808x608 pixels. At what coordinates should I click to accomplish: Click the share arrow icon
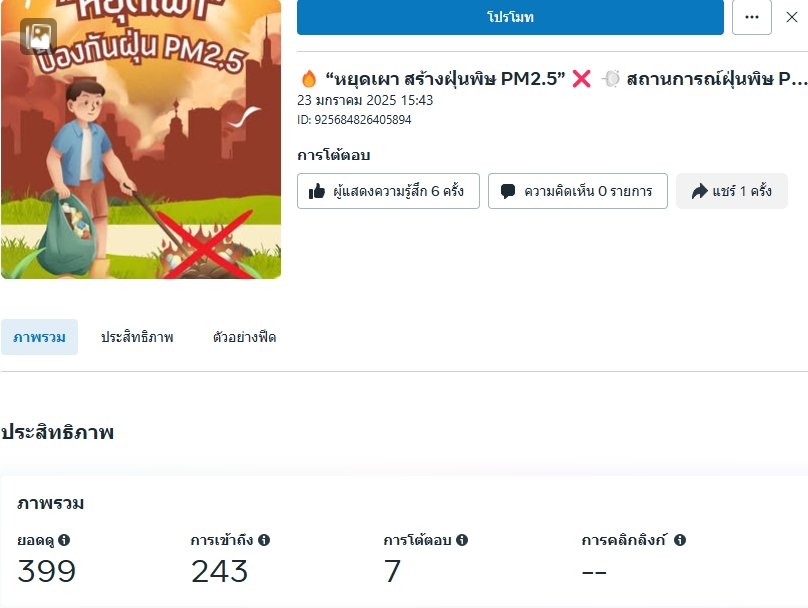point(699,191)
